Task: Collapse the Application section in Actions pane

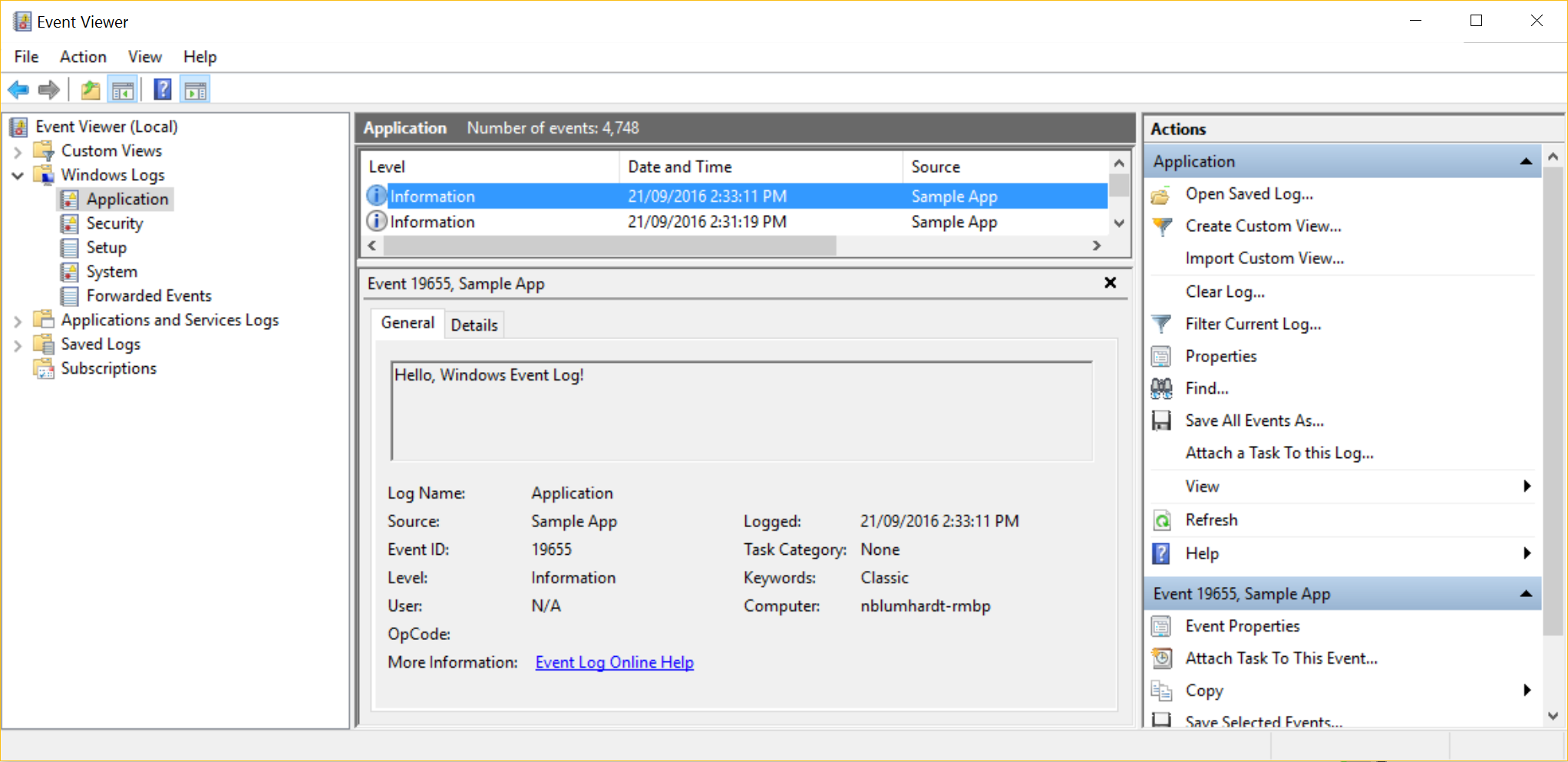Action: (1526, 162)
